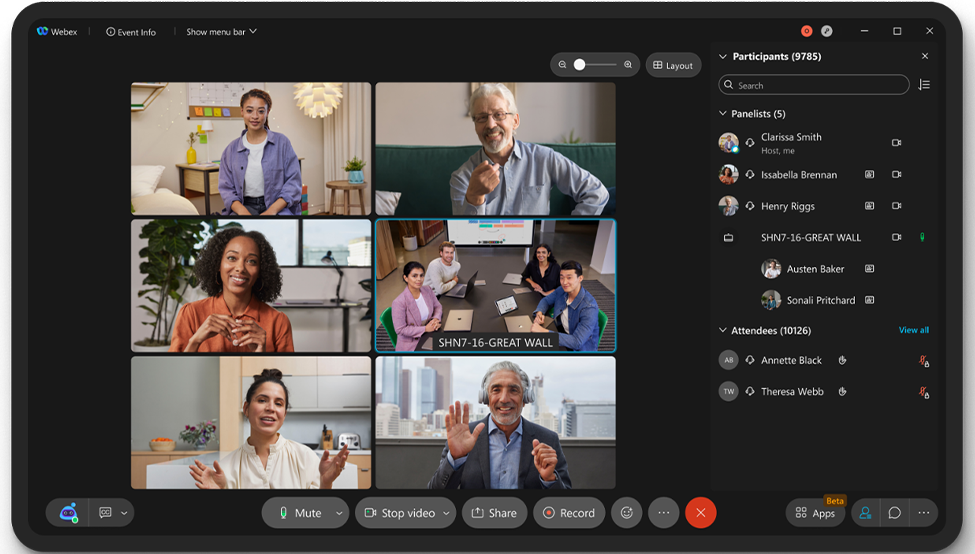Click Sonali Pritchard's contact card icon
This screenshot has width=975, height=554.
tap(869, 300)
